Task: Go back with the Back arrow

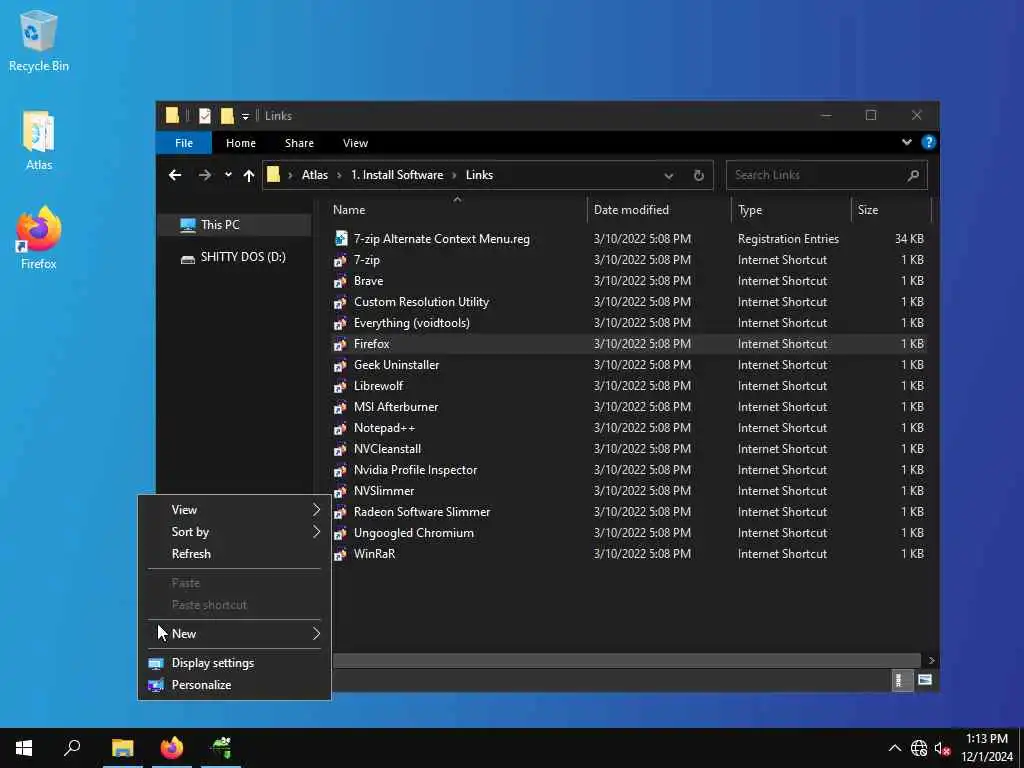Action: tap(174, 175)
